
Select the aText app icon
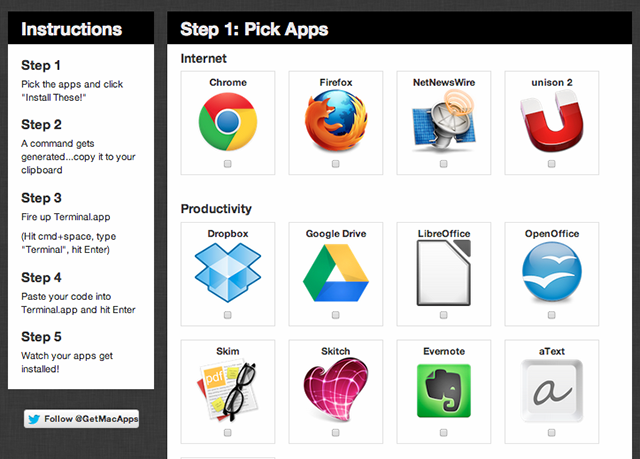click(551, 390)
